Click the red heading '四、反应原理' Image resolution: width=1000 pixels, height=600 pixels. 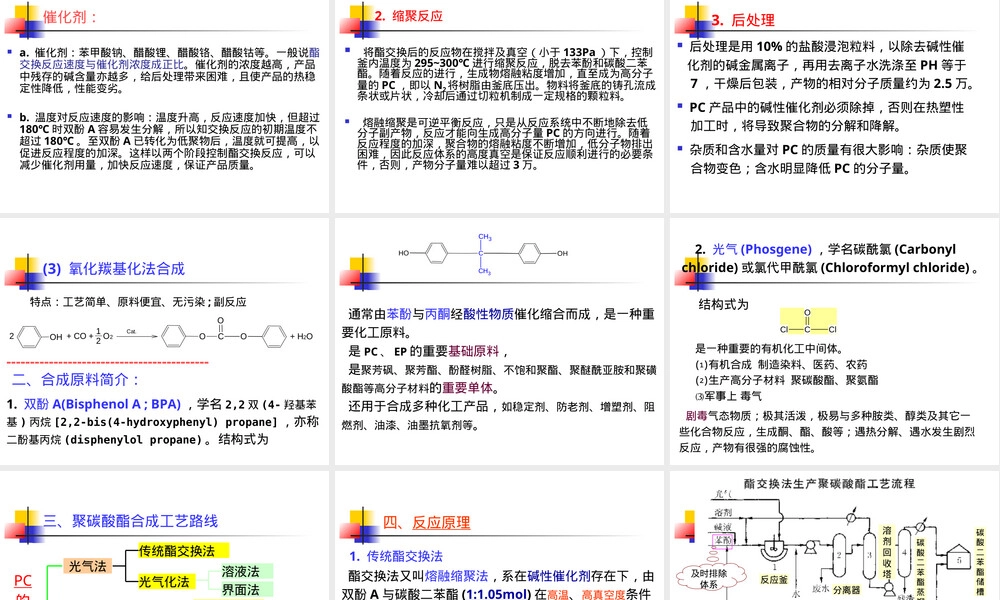(427, 523)
